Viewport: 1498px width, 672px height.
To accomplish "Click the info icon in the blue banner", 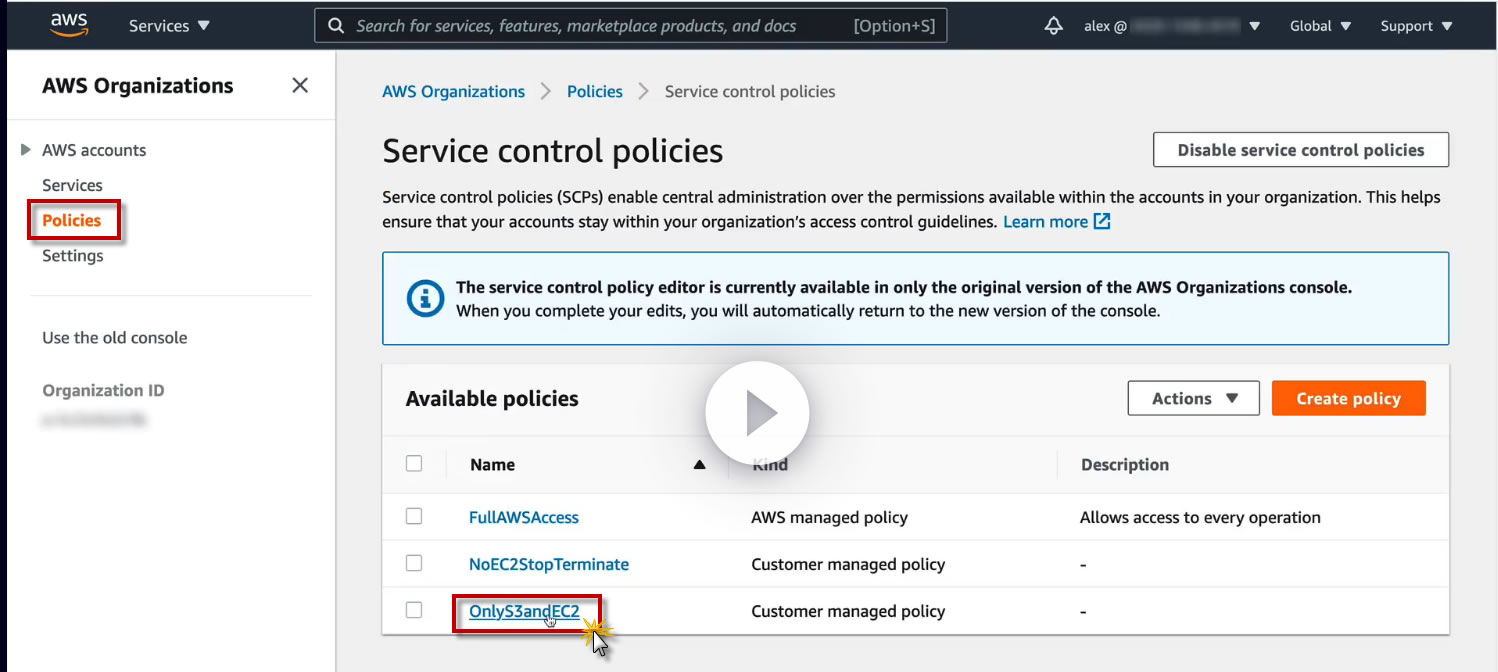I will pyautogui.click(x=426, y=298).
